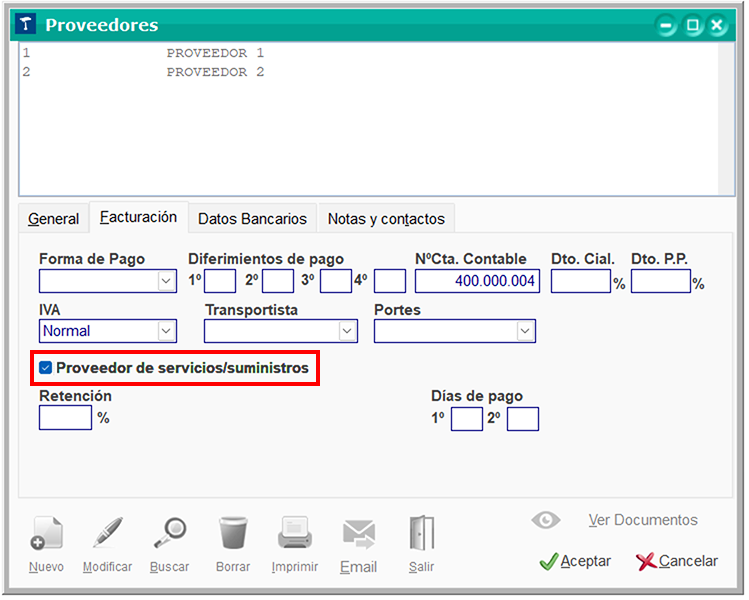Click the red X Cancelar icon
This screenshot has height=600, width=749.
(x=646, y=562)
